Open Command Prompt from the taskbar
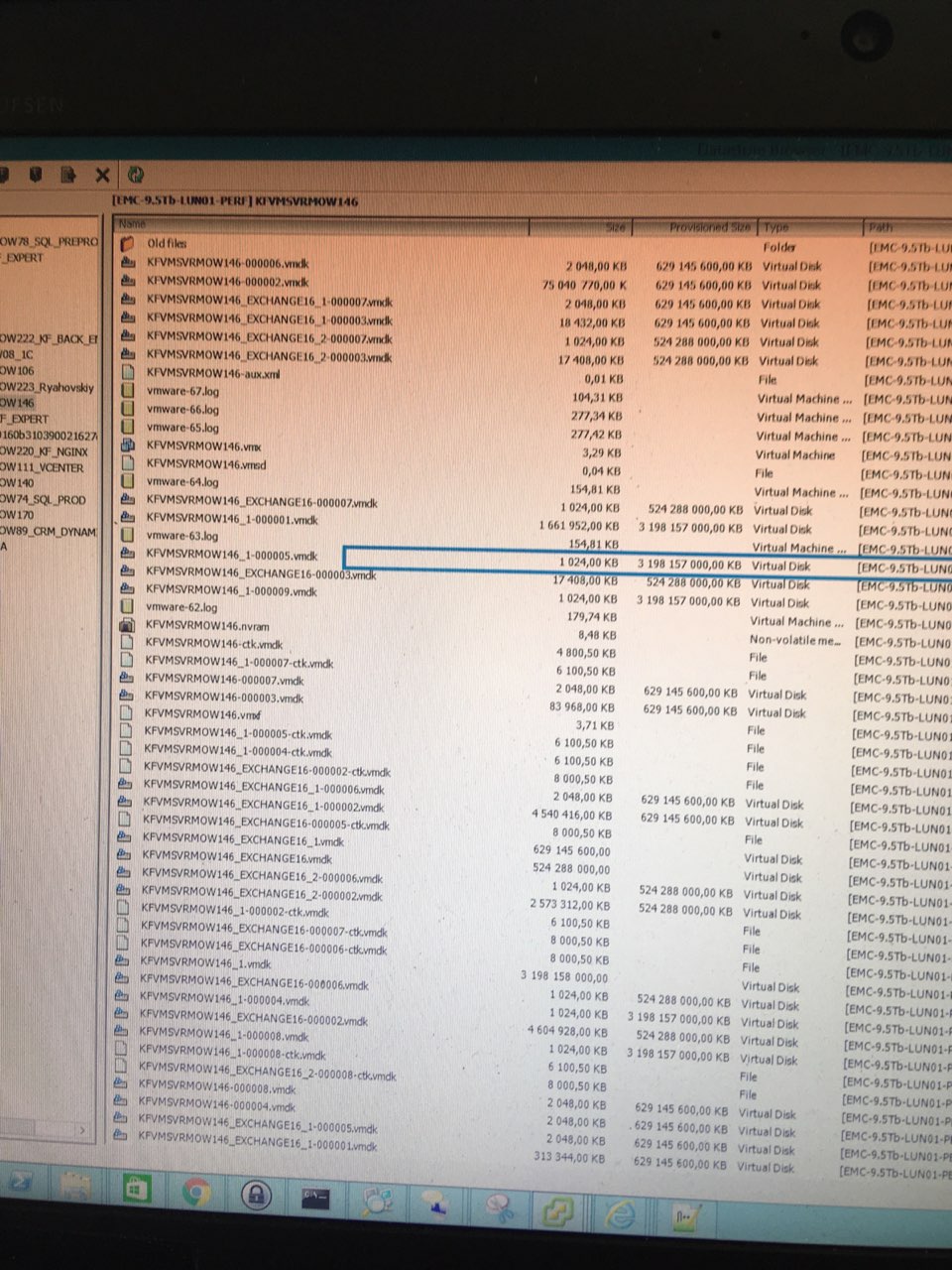This screenshot has width=952, height=1270. tap(316, 1197)
